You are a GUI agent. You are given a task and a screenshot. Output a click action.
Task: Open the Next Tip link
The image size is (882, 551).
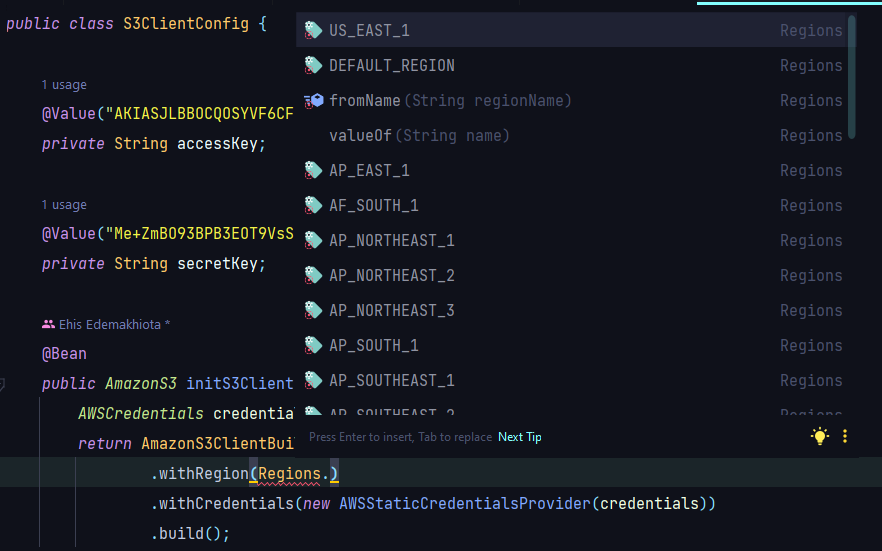click(x=520, y=437)
